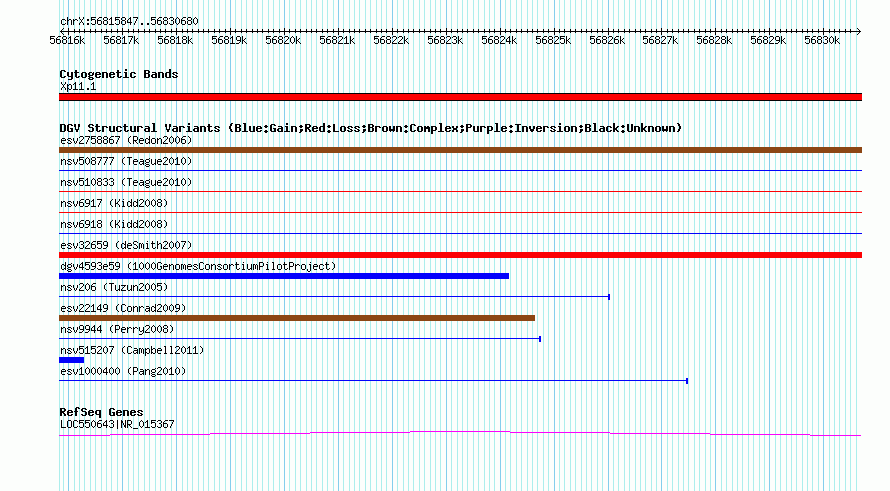Click the 56827k ruler tick label
This screenshot has height=491, width=890.
pos(660,40)
